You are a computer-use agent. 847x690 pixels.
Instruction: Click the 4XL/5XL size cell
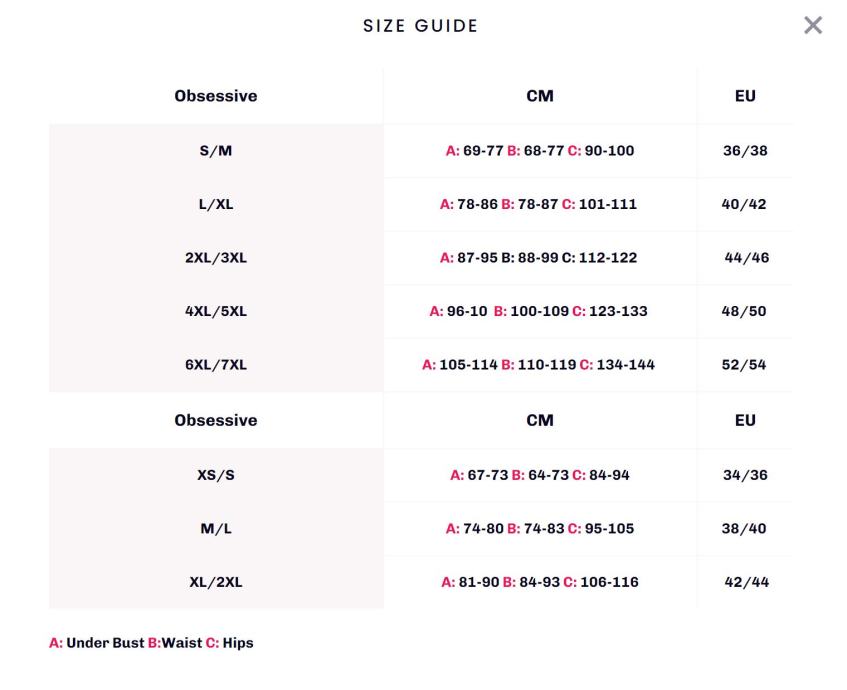click(x=216, y=311)
